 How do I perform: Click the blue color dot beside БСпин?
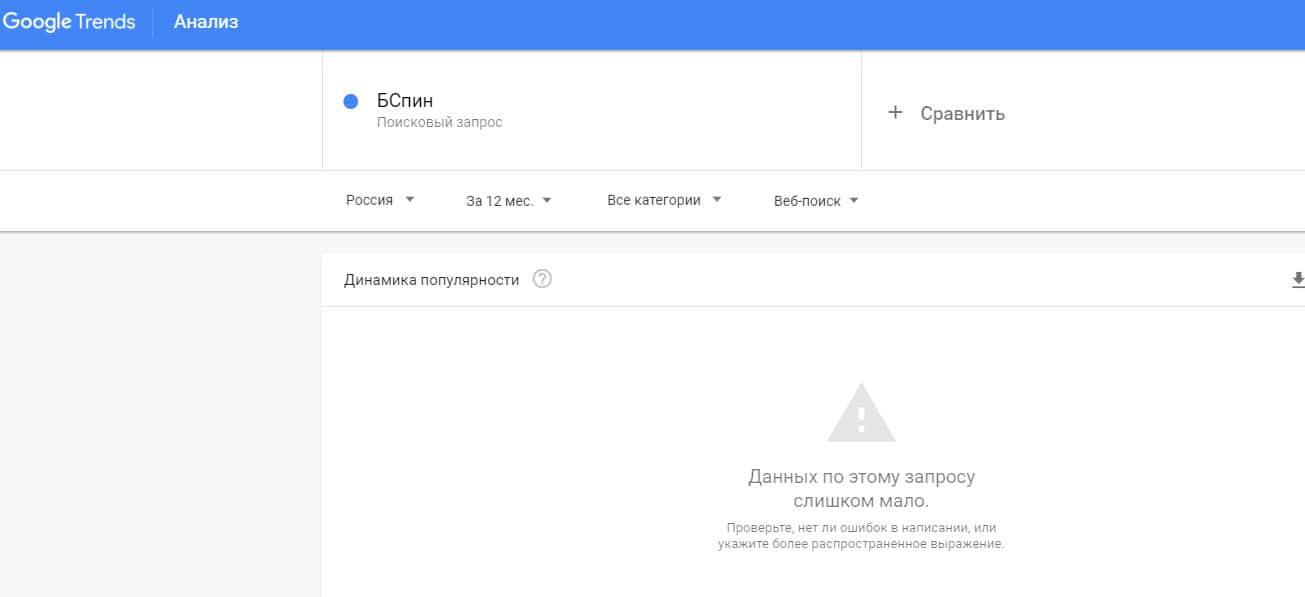click(x=350, y=101)
